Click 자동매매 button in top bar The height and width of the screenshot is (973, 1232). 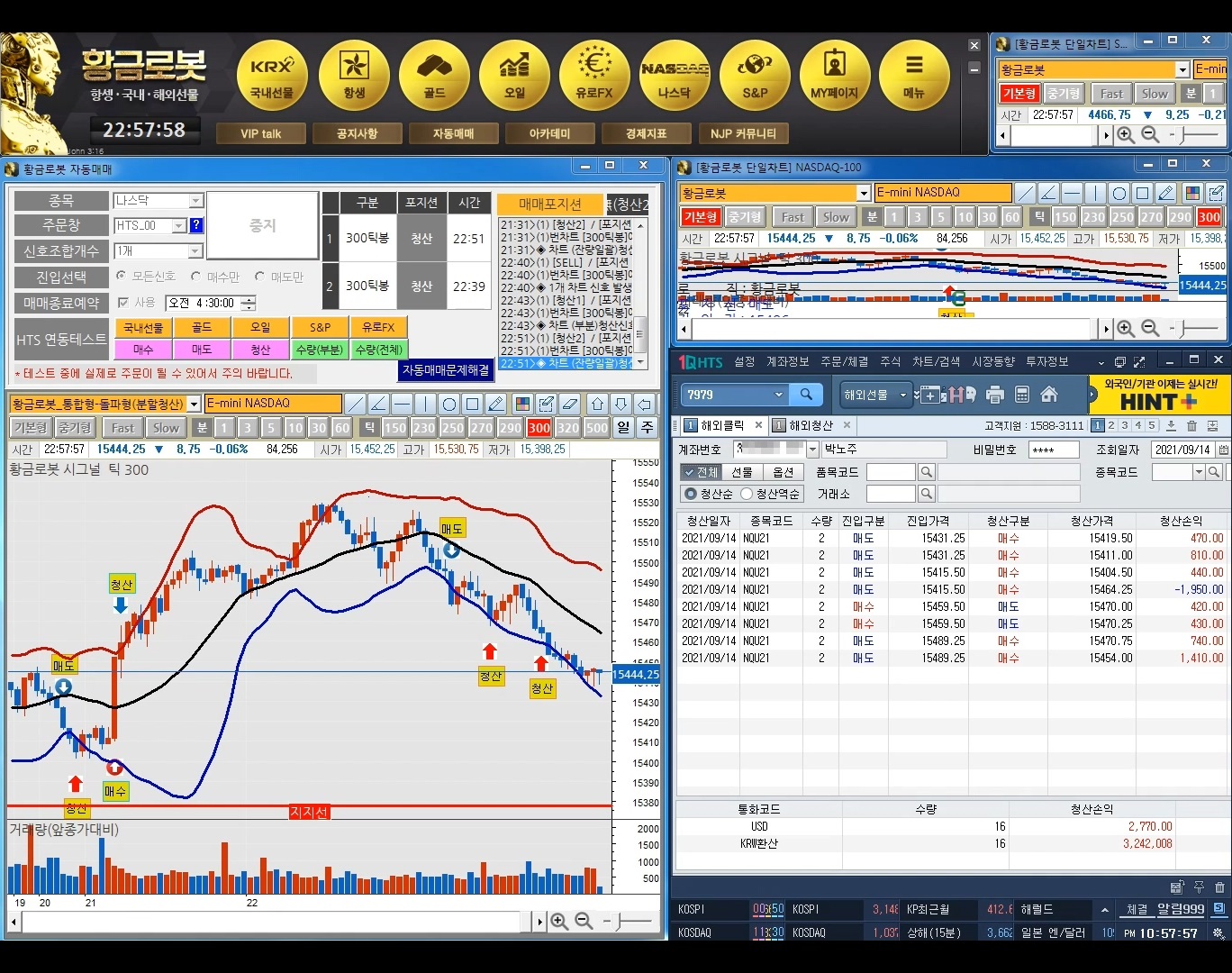click(x=453, y=133)
